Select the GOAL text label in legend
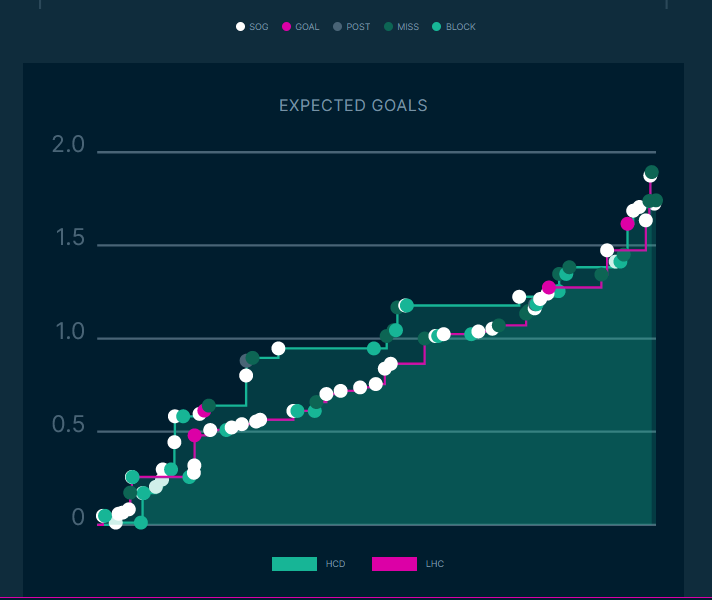Screen dimensions: 712x600 pyautogui.click(x=307, y=27)
